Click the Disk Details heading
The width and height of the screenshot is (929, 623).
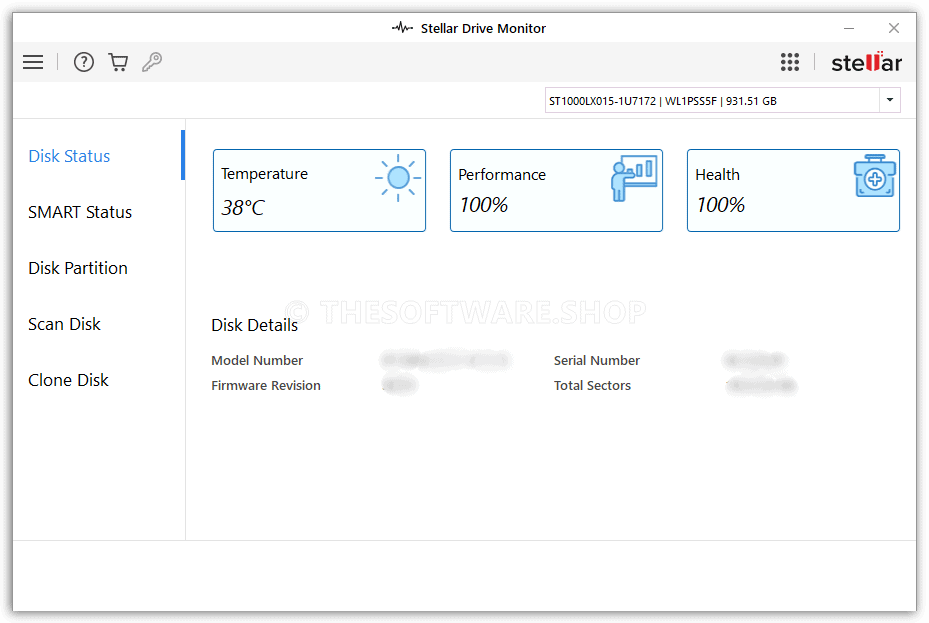click(255, 325)
